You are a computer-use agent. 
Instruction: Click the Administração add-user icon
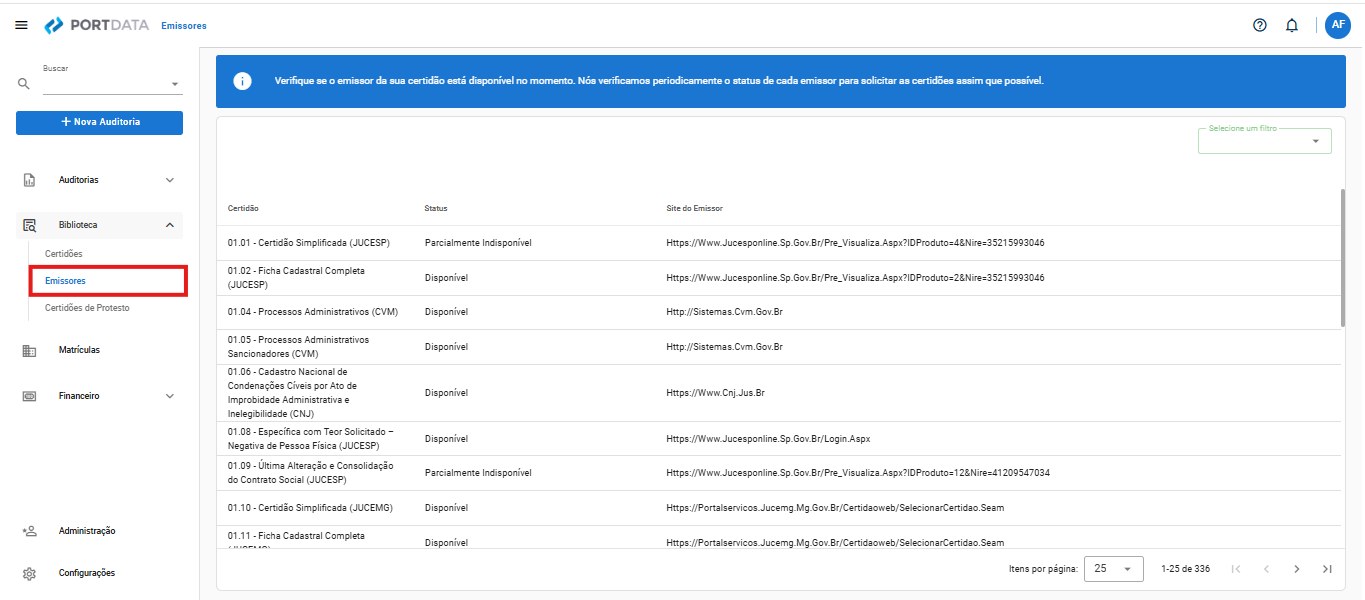click(30, 531)
